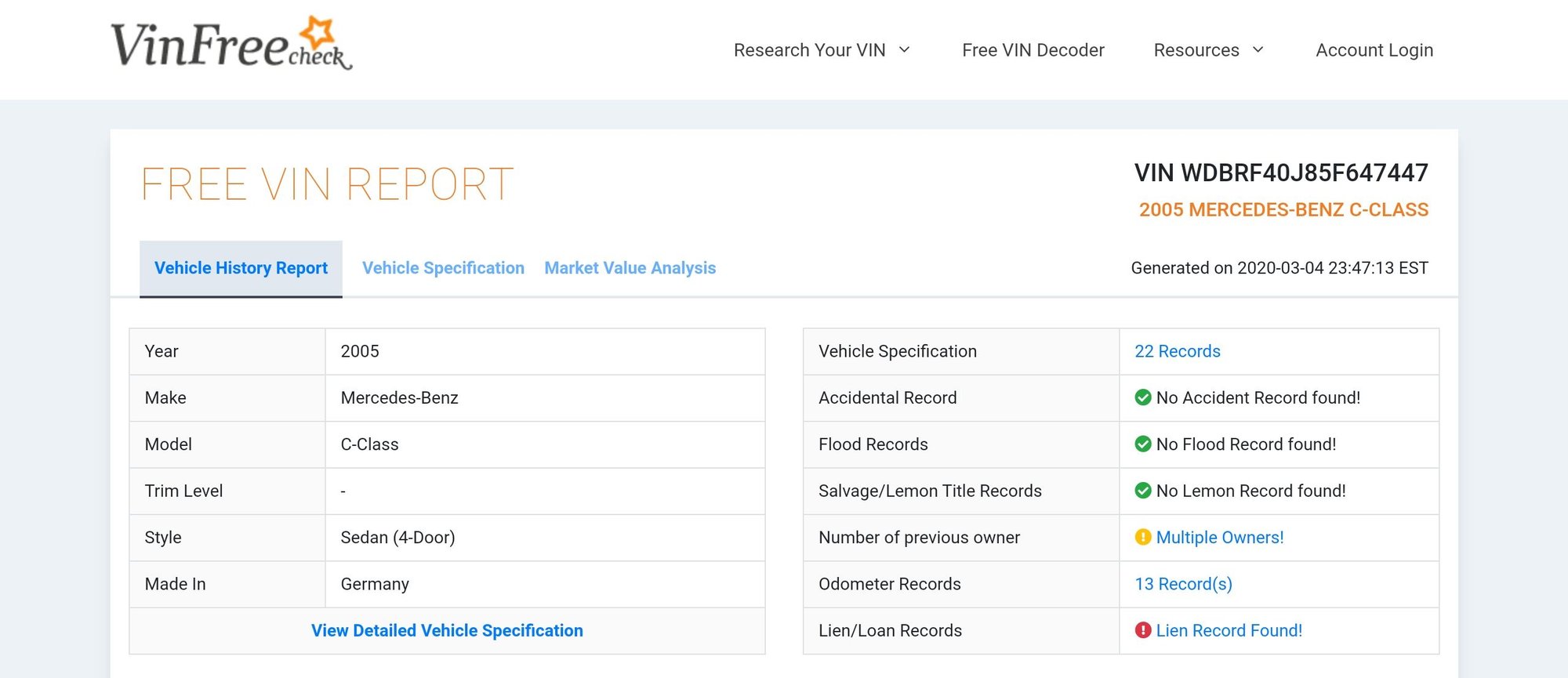Image resolution: width=1568 pixels, height=678 pixels.
Task: Click the Vehicle Specification row label in table
Action: coord(898,351)
